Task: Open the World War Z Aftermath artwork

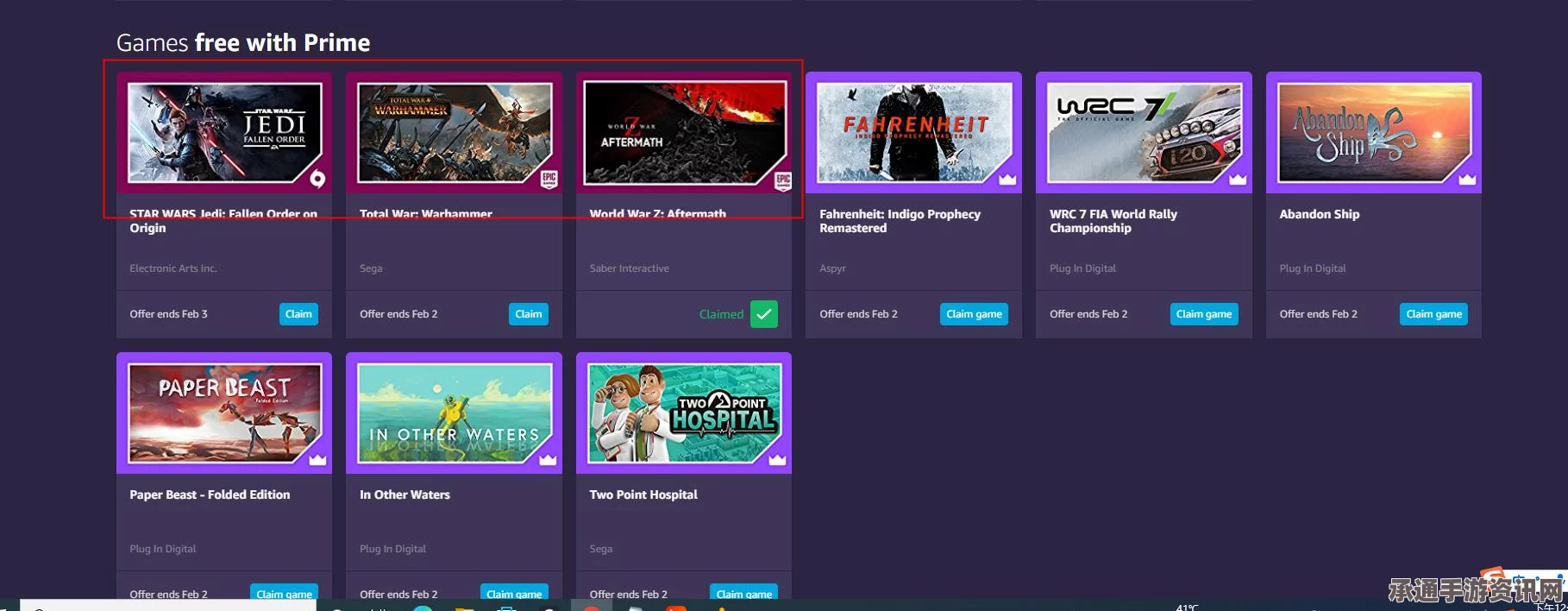Action: point(685,133)
